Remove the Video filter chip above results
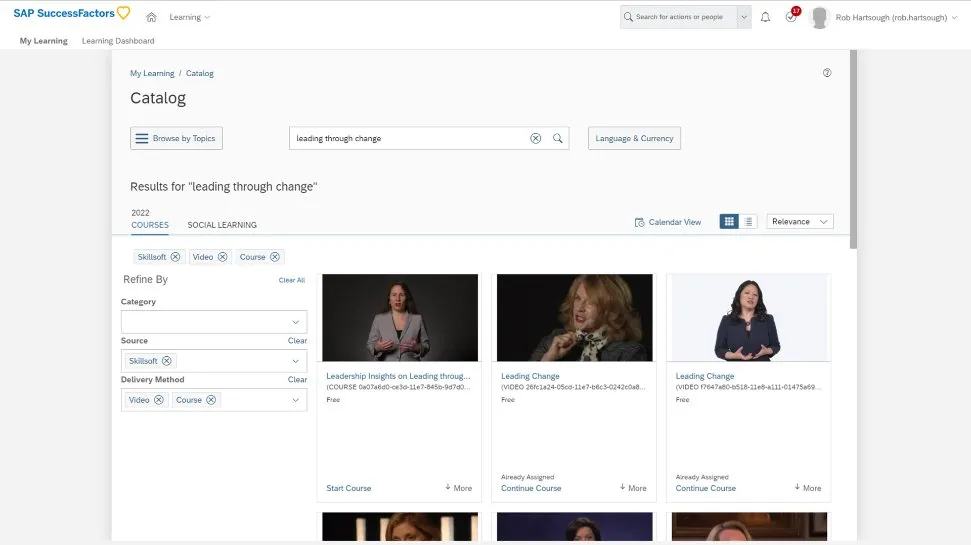Viewport: 971px width, 545px height. coord(222,257)
